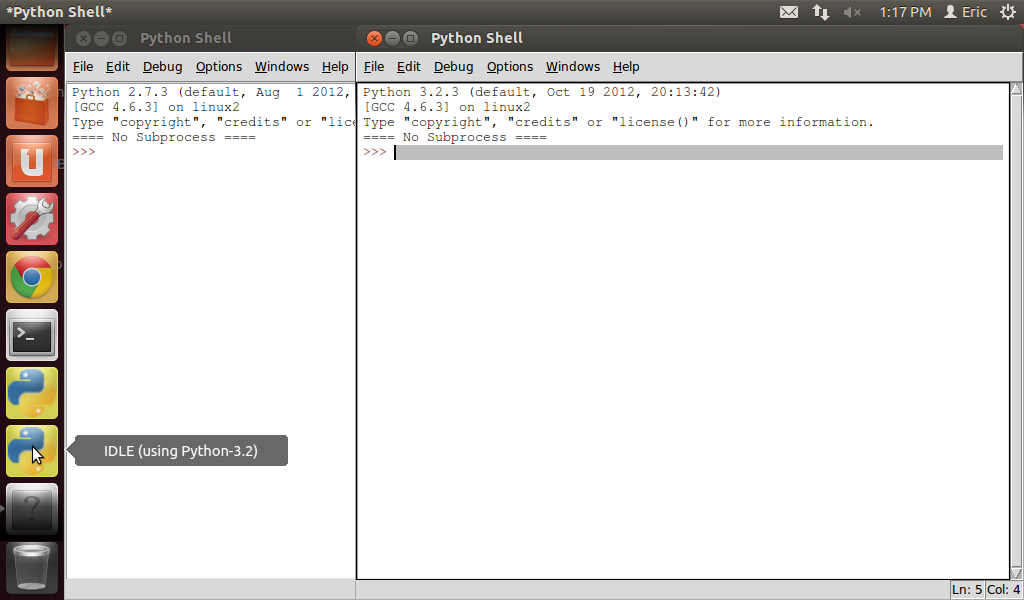Open File menu in Python 2.7.3 shell
This screenshot has width=1024, height=600.
[x=82, y=67]
